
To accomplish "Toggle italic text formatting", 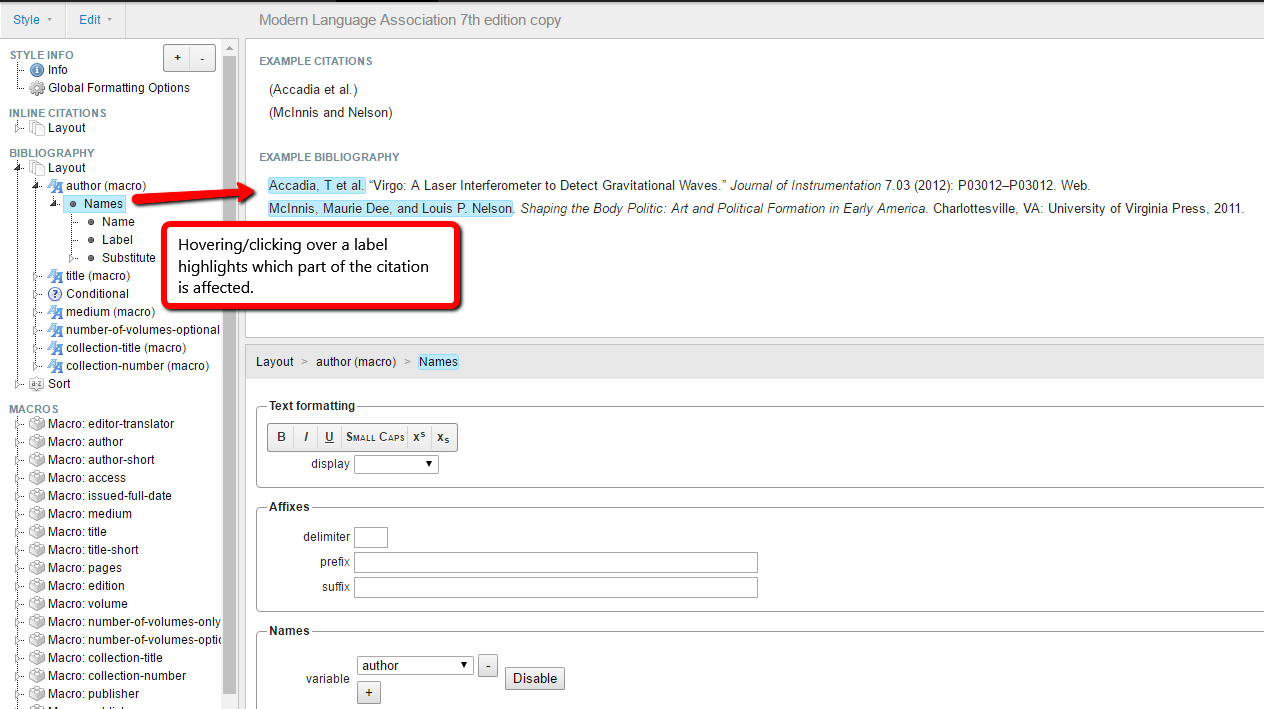I will [x=305, y=437].
